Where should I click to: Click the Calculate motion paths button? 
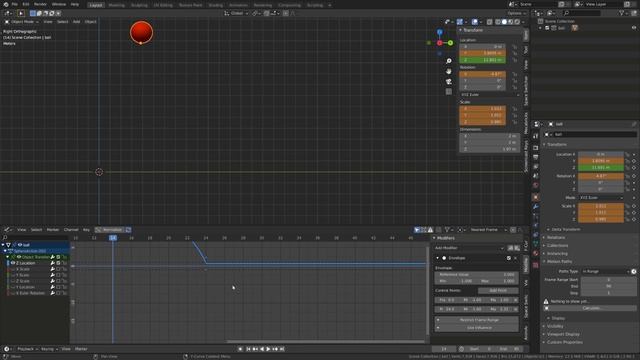[591, 308]
